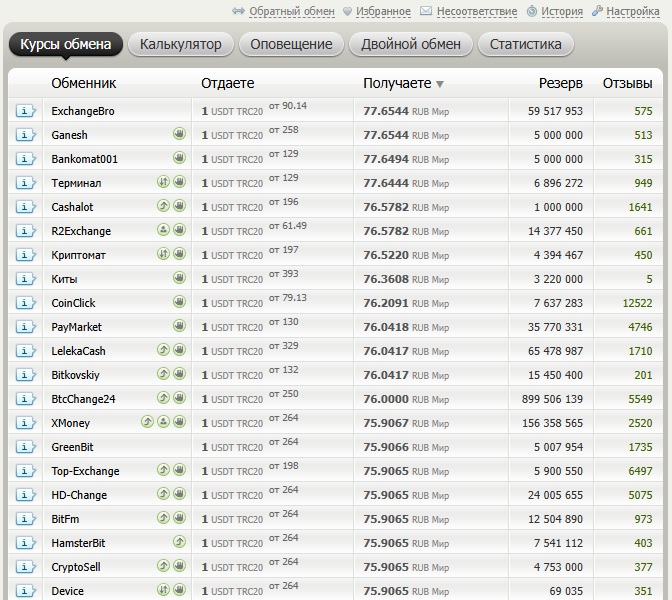Open PayMarket reviews count 4746
Viewport: 672px width, 600px height.
[x=640, y=327]
